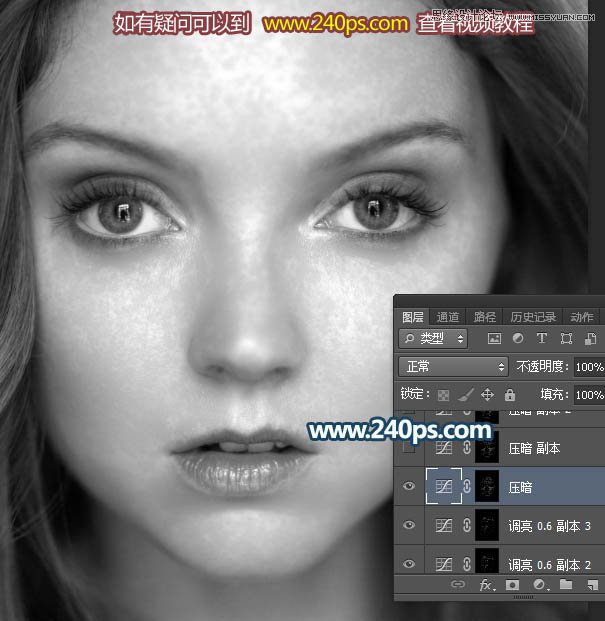The width and height of the screenshot is (605, 621).
Task: Select curves icon of 压暗 layer
Action: [444, 486]
